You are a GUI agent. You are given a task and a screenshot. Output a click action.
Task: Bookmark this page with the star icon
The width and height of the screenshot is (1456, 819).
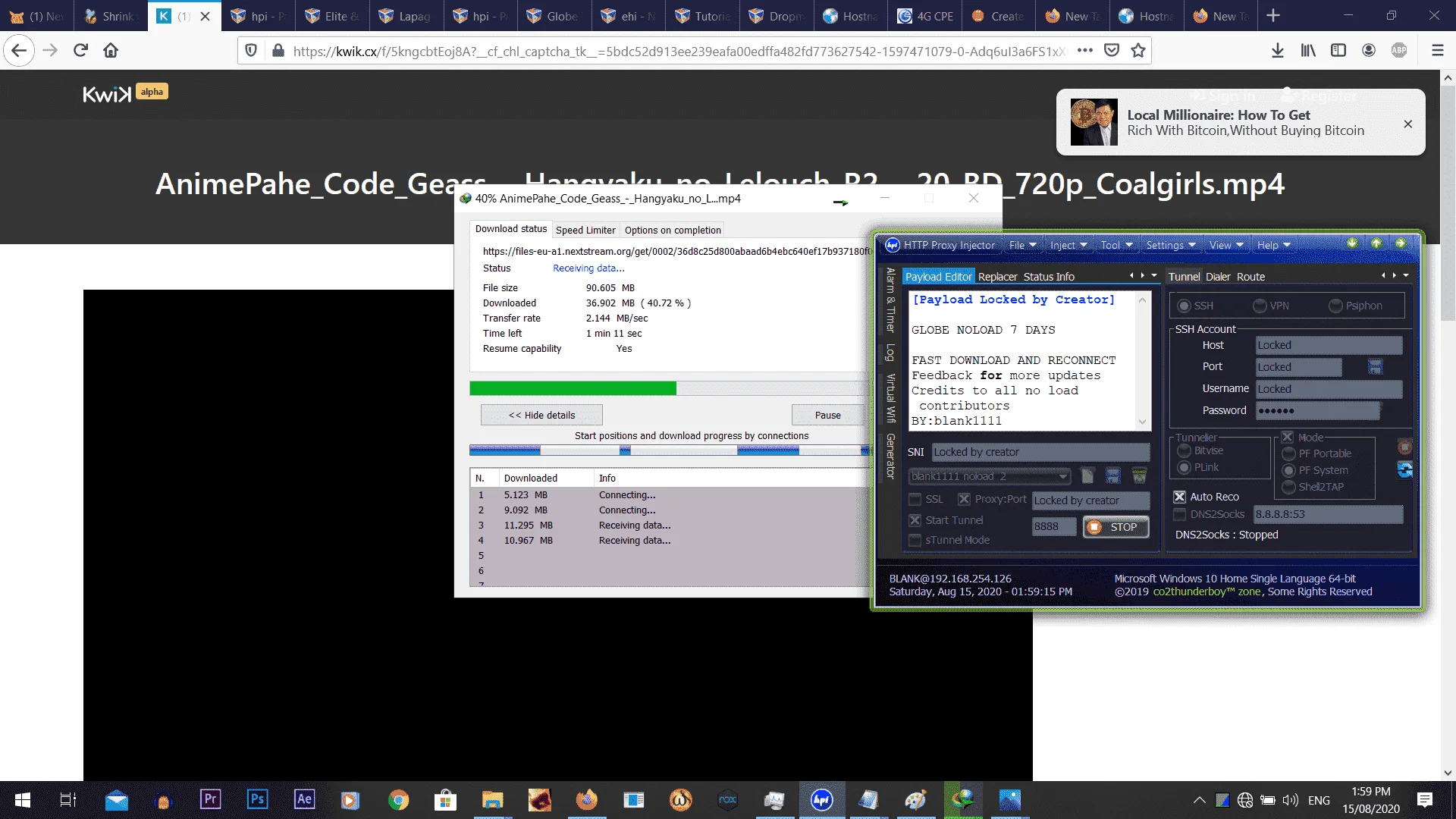point(1137,51)
